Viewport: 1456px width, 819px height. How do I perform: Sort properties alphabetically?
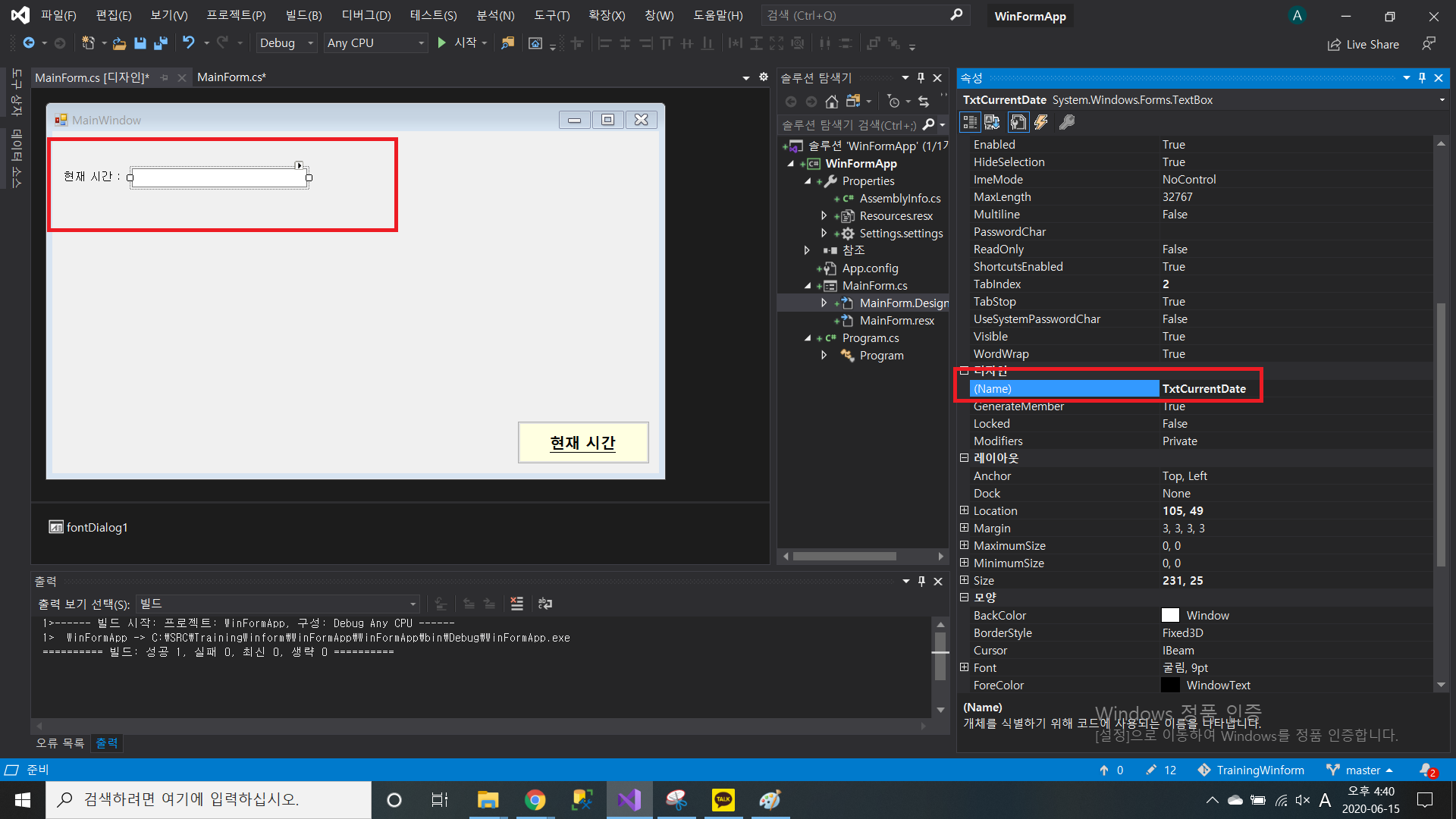point(992,122)
